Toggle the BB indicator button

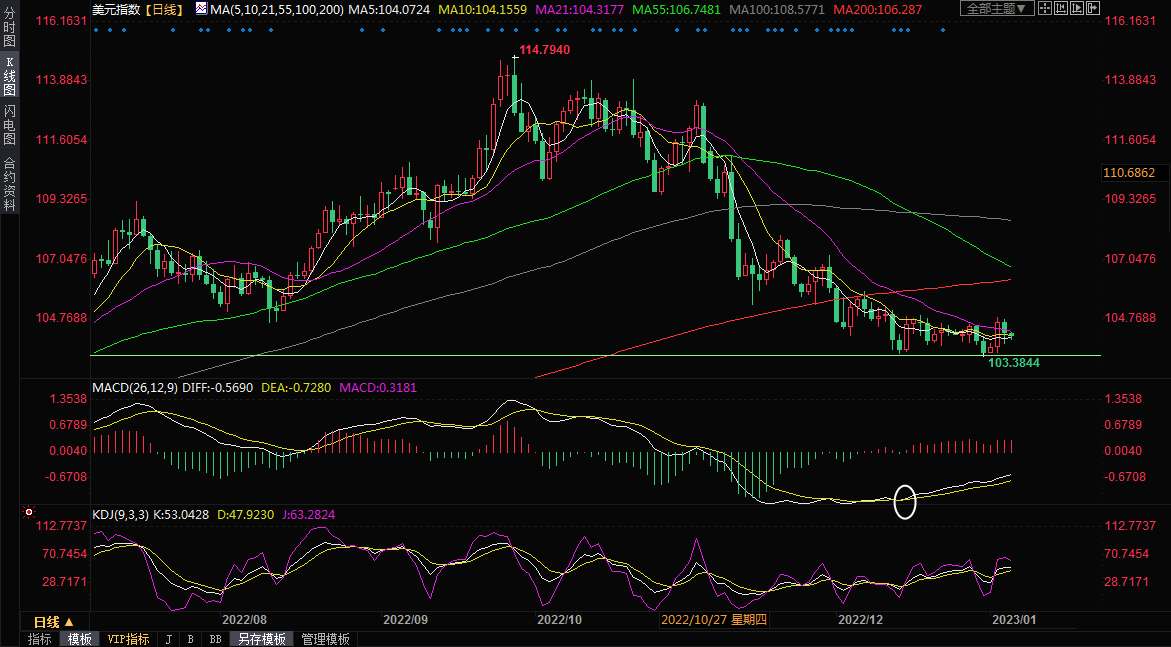[x=215, y=639]
